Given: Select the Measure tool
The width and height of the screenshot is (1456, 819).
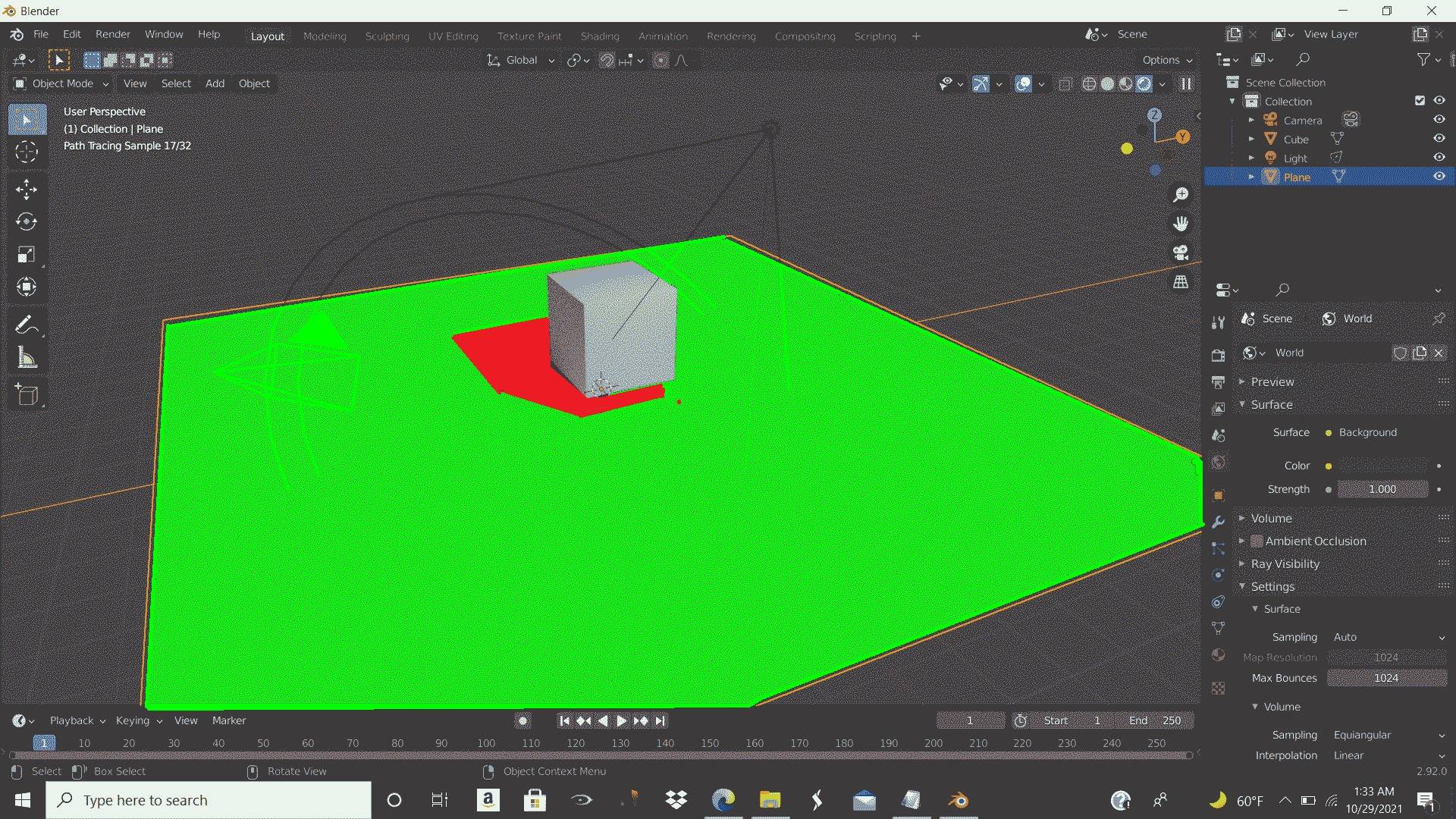Looking at the screenshot, I should [27, 358].
